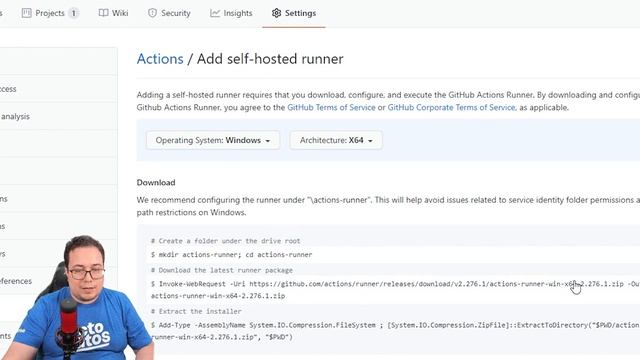The height and width of the screenshot is (360, 640).
Task: Click the Projects board icon
Action: [x=27, y=13]
